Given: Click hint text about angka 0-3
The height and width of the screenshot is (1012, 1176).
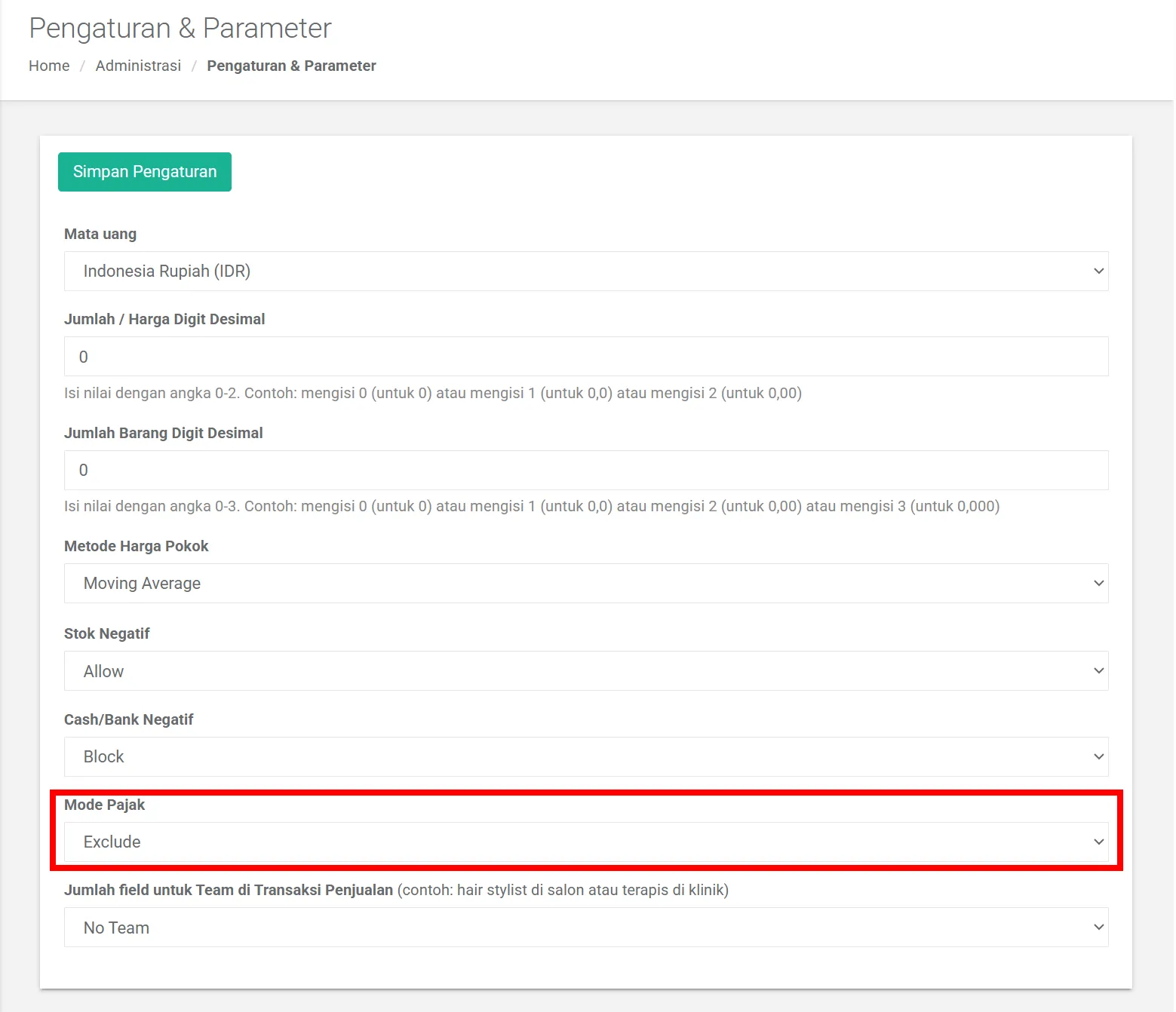Looking at the screenshot, I should 532,506.
